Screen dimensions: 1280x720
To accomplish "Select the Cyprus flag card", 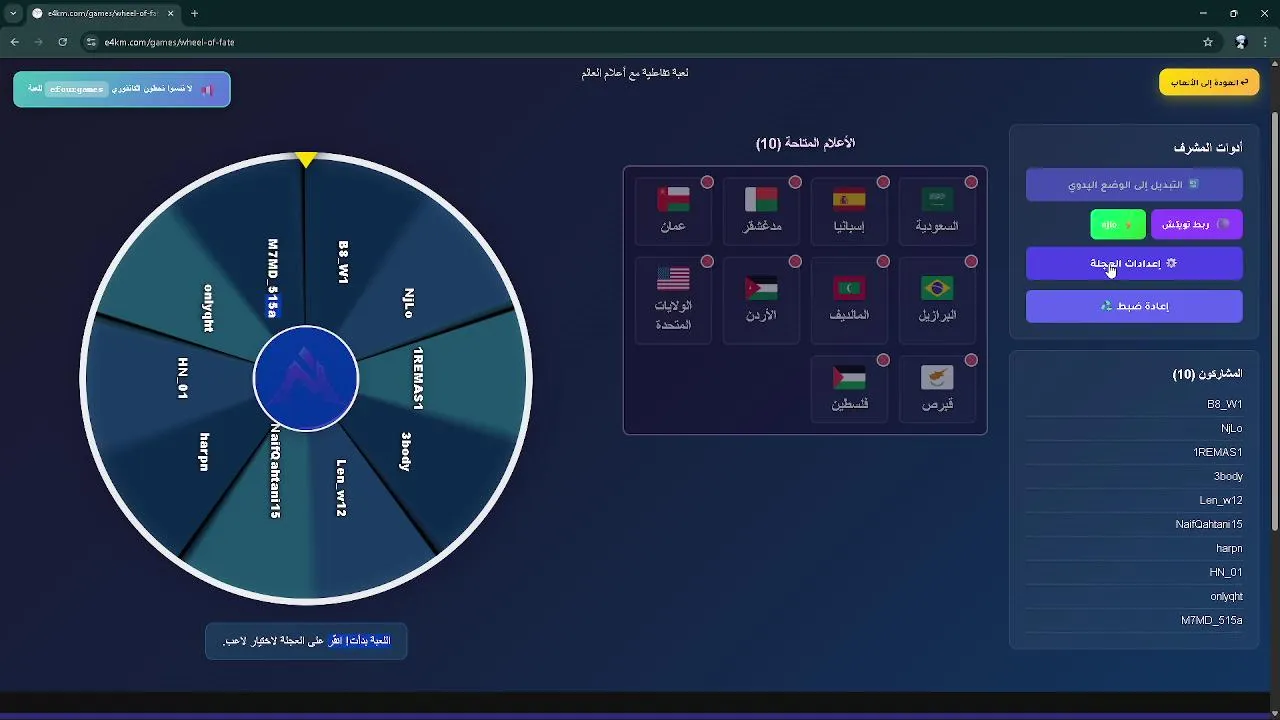I will (x=937, y=389).
